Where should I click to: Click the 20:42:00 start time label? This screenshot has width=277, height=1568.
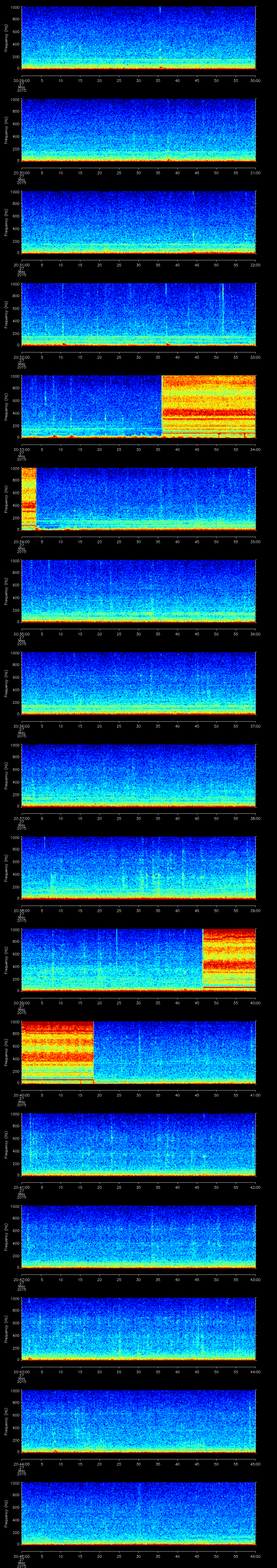pyautogui.click(x=21, y=1279)
